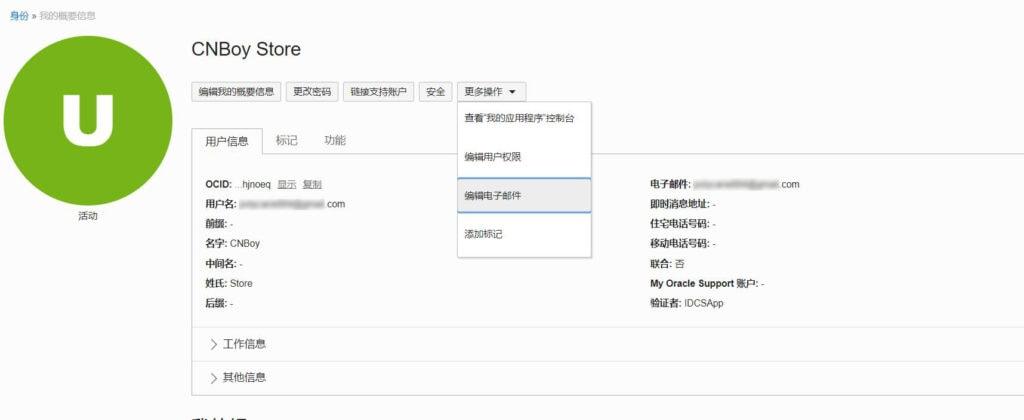Click the 移动电话号码 label

pyautogui.click(x=680, y=244)
